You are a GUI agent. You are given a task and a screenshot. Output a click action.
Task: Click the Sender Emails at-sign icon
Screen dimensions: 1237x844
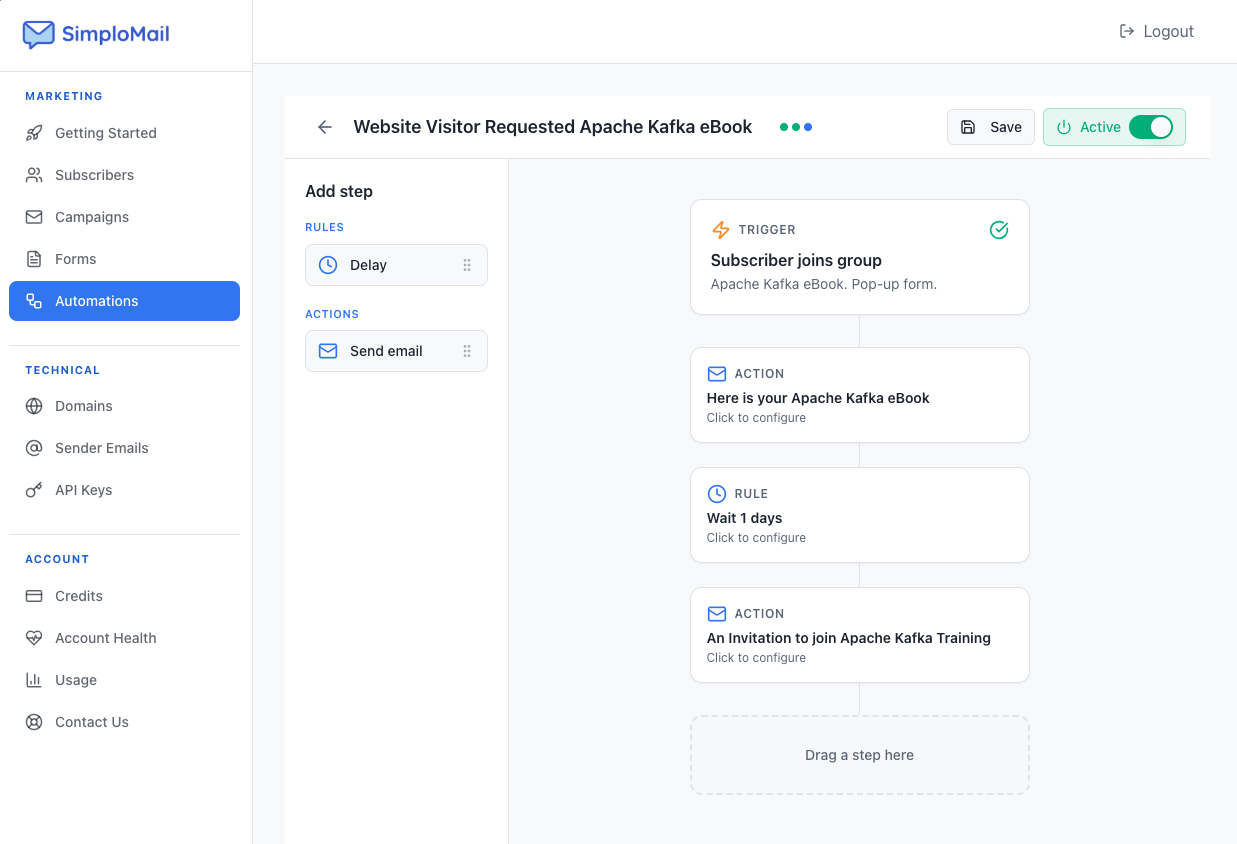34,448
